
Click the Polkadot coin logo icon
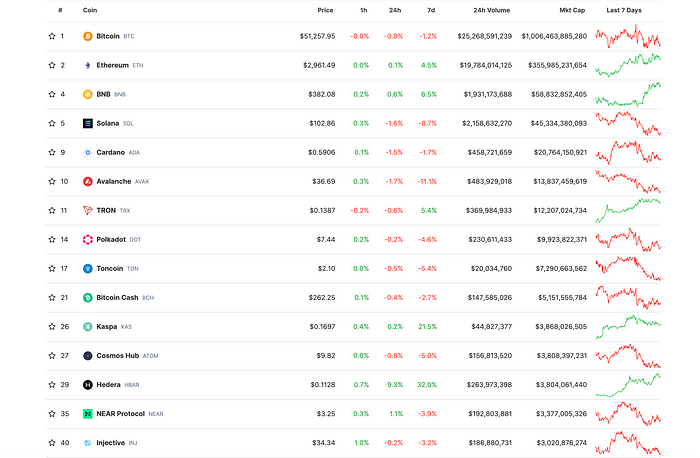pyautogui.click(x=88, y=239)
